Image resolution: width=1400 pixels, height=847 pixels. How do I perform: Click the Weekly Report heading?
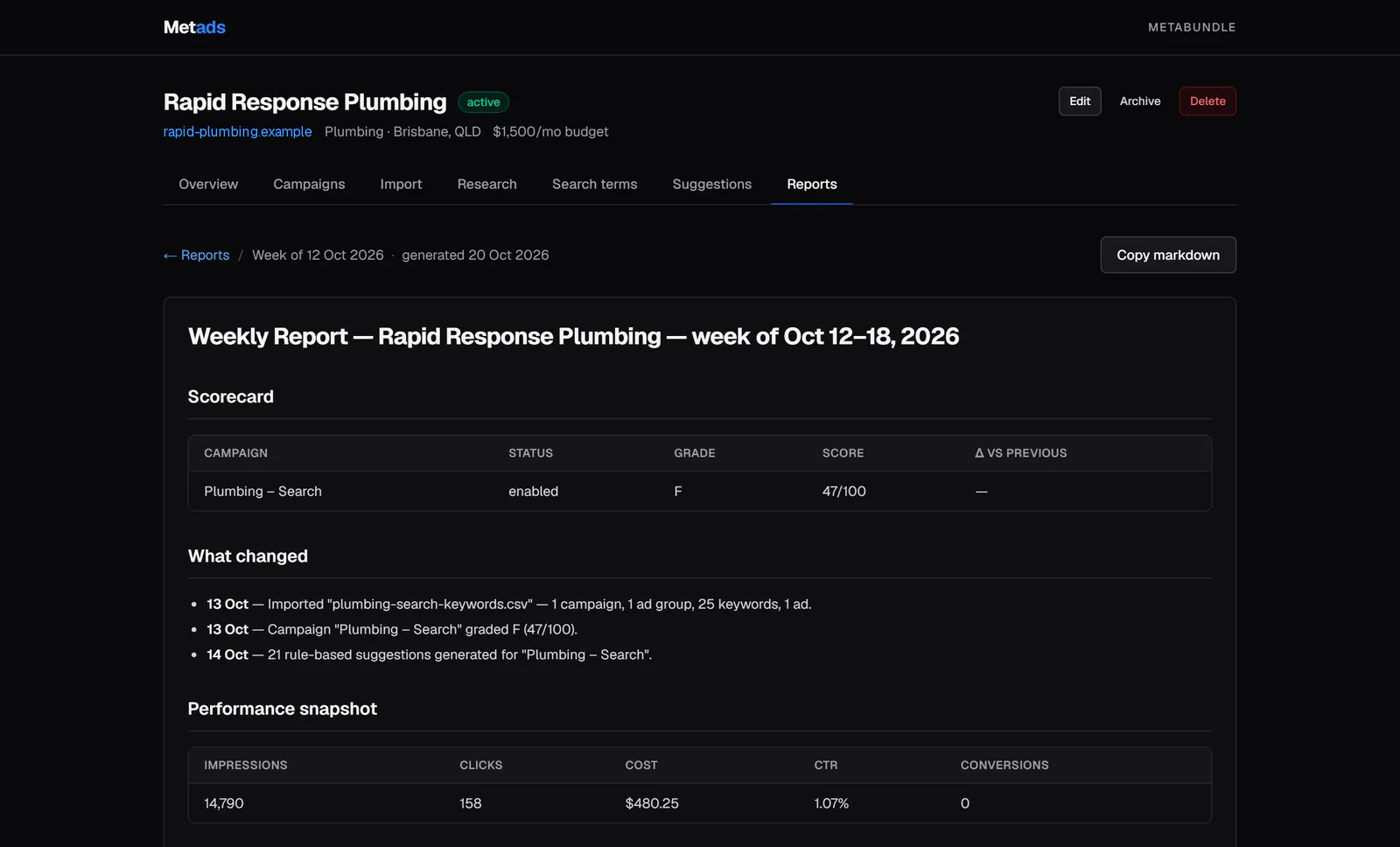(x=573, y=336)
